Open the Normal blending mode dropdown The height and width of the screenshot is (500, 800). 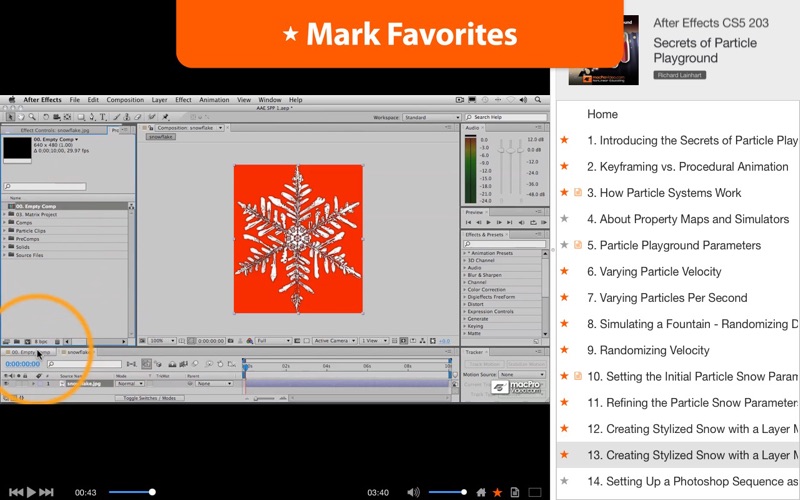130,383
